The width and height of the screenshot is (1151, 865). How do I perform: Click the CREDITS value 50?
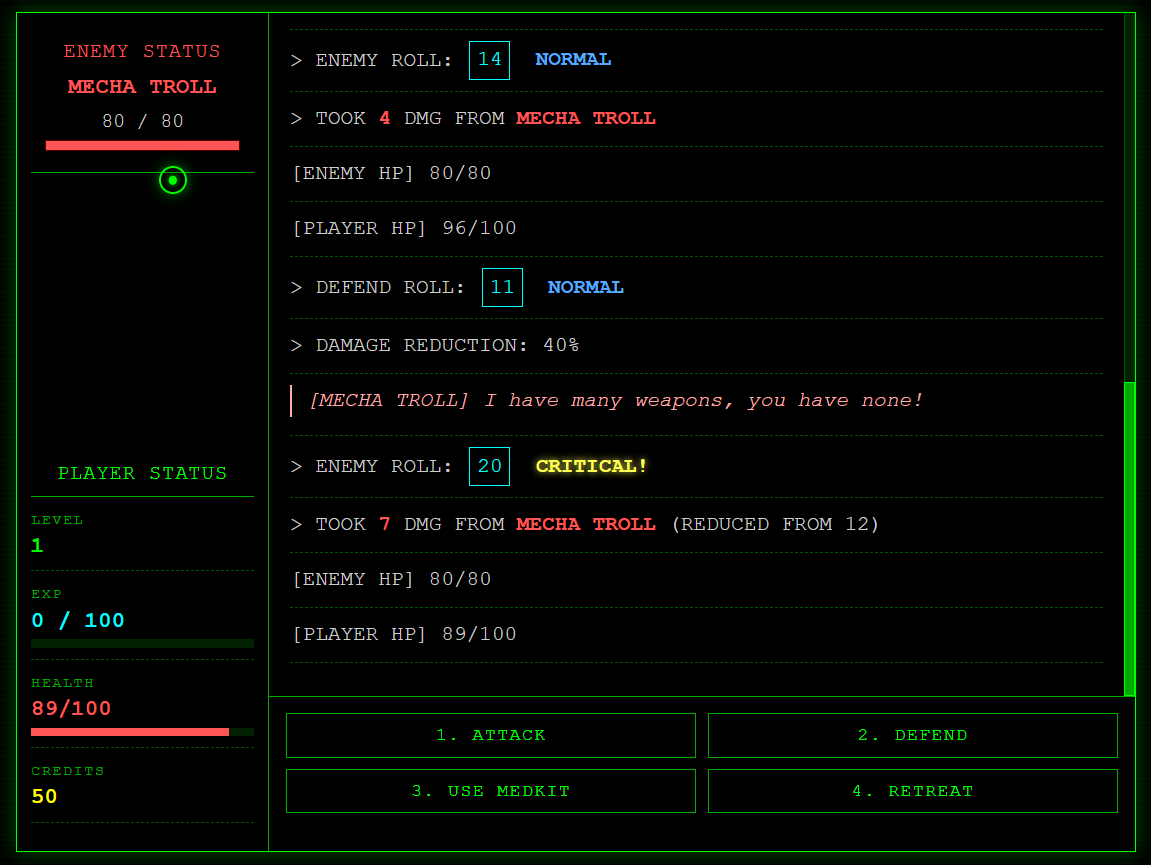pyautogui.click(x=44, y=797)
